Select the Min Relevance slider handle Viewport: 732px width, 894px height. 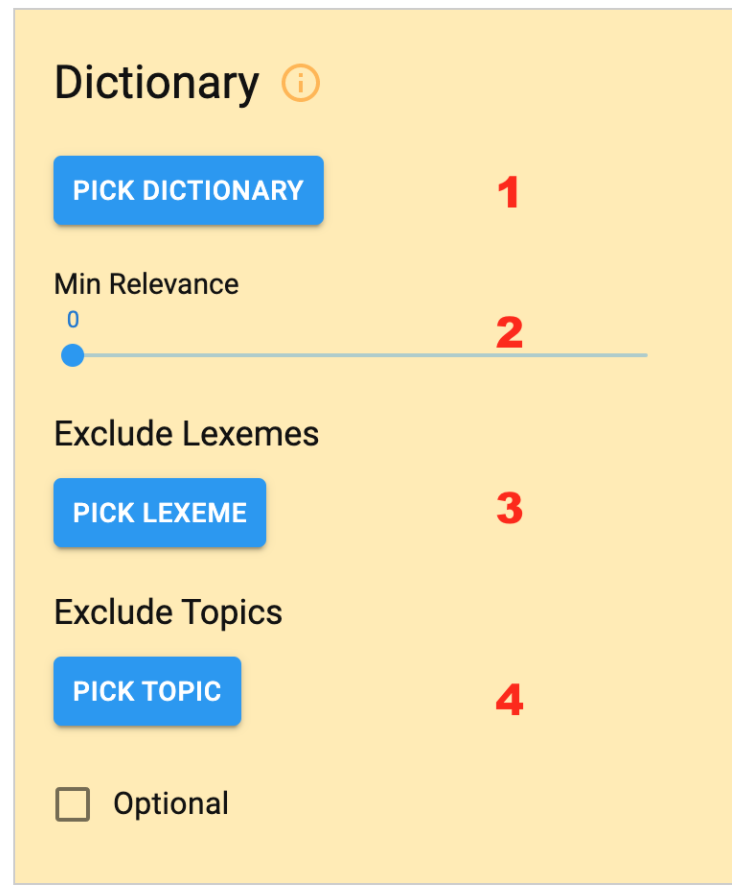click(72, 355)
